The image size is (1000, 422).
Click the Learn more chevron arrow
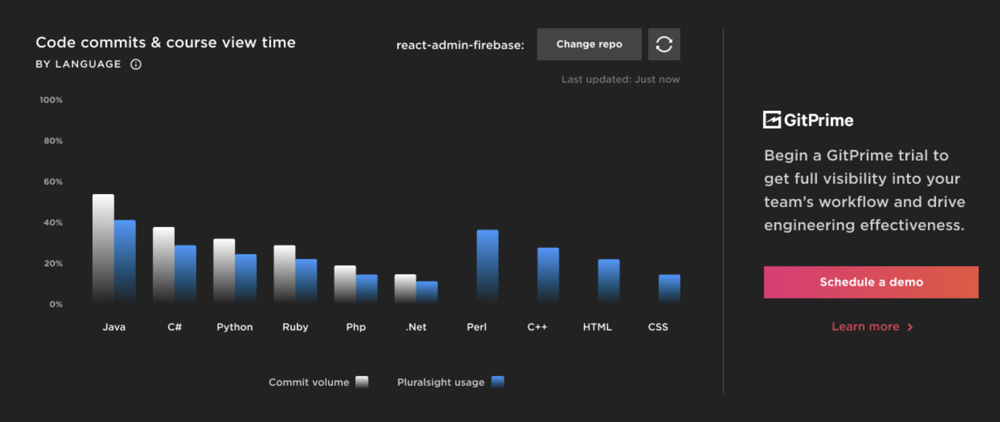(910, 327)
